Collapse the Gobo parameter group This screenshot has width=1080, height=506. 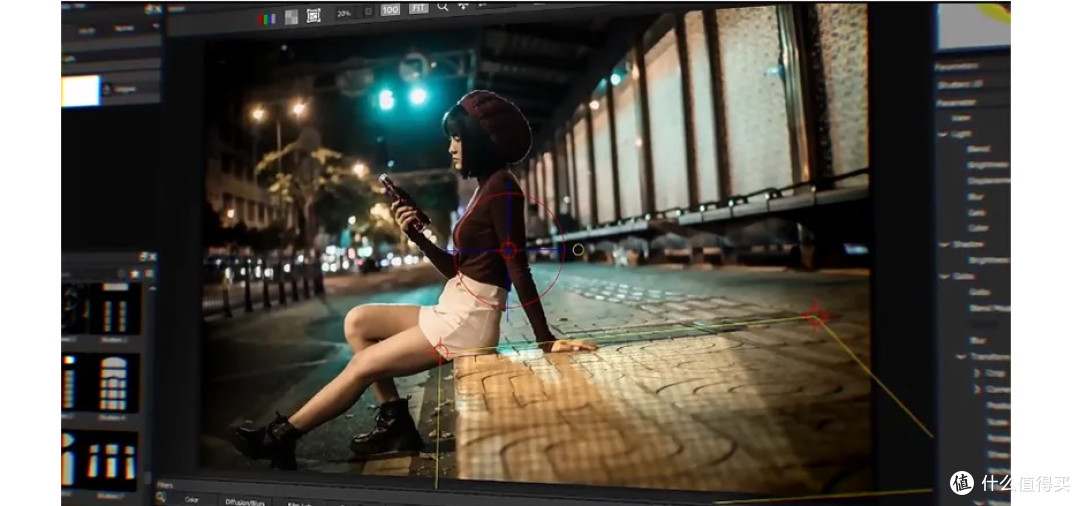942,276
